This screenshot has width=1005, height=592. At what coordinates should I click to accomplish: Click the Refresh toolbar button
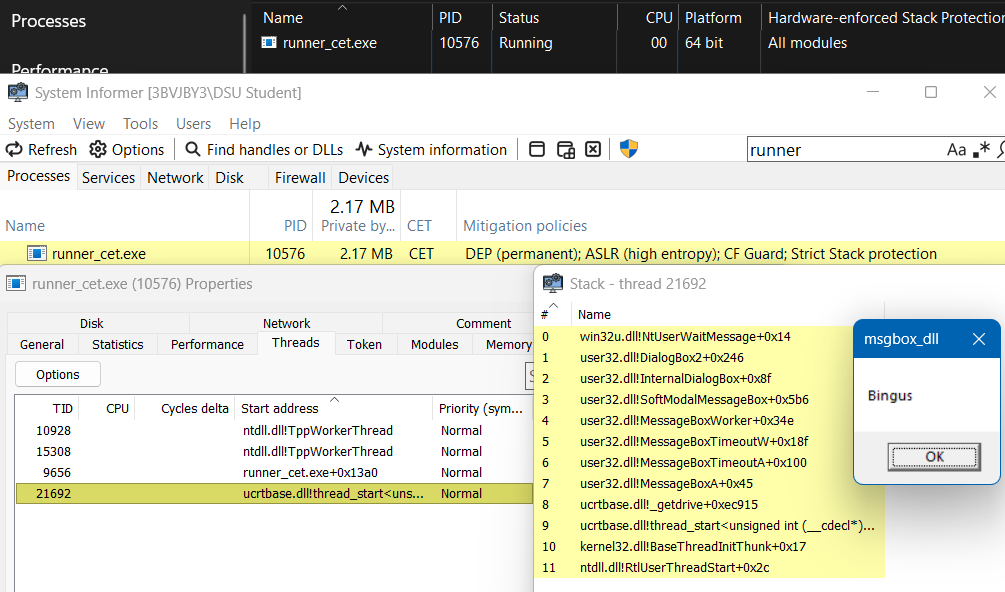point(42,149)
